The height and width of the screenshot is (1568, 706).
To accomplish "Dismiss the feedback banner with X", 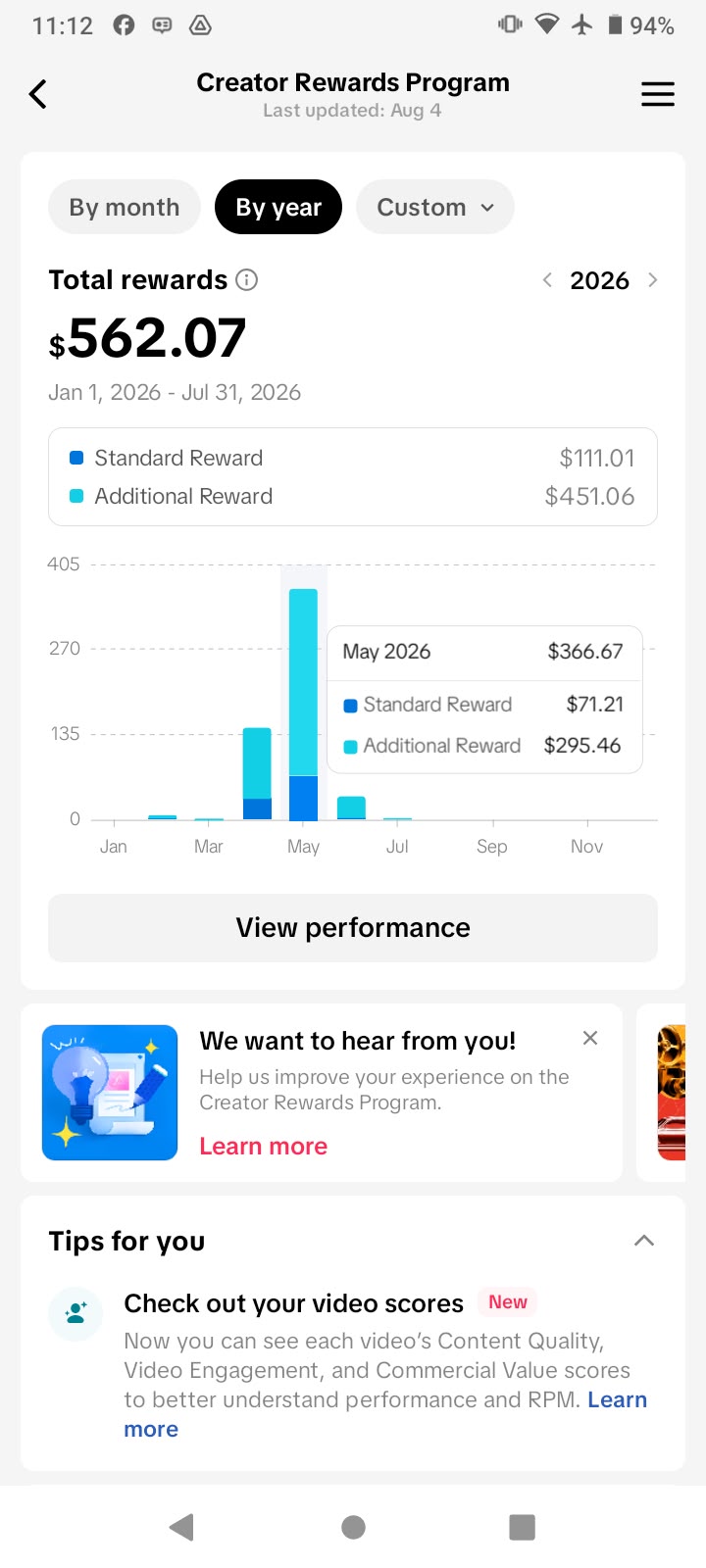I will (590, 1038).
